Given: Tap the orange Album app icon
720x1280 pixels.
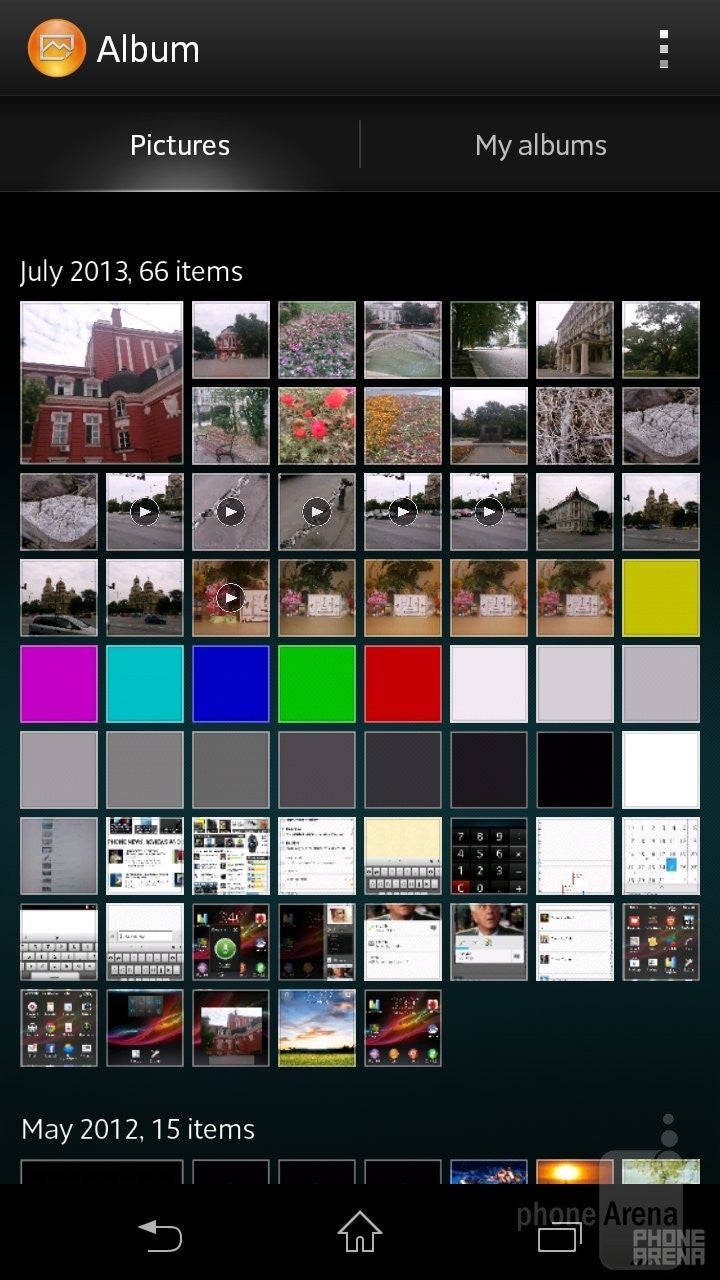Looking at the screenshot, I should 57,48.
